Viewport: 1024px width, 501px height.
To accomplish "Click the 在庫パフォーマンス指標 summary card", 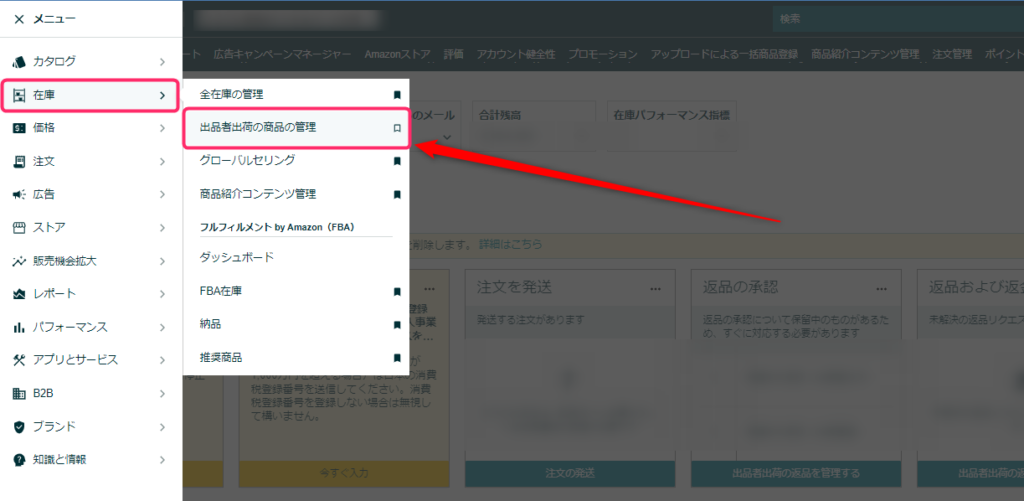I will [671, 127].
